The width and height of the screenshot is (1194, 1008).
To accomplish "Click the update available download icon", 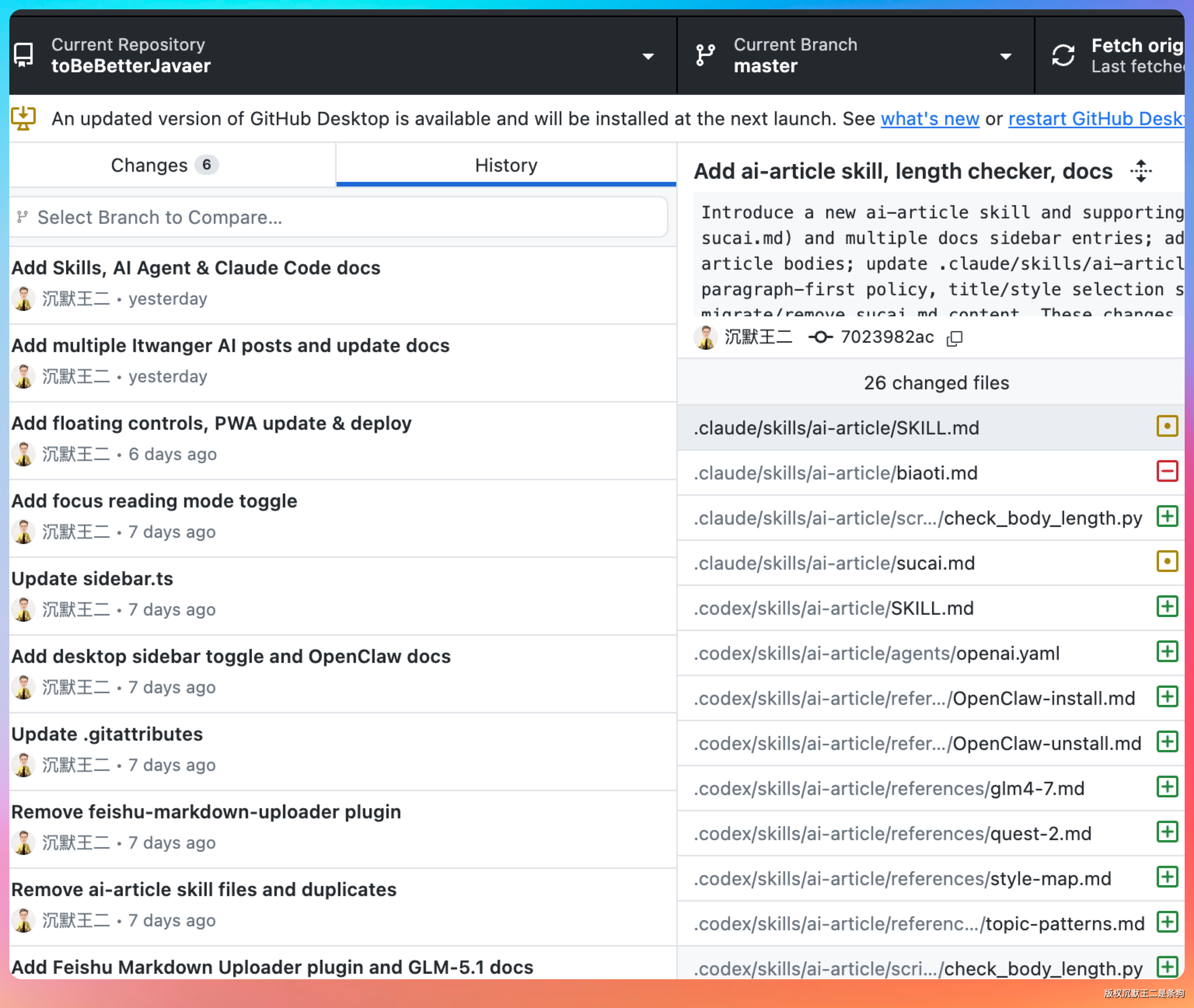I will pyautogui.click(x=23, y=118).
